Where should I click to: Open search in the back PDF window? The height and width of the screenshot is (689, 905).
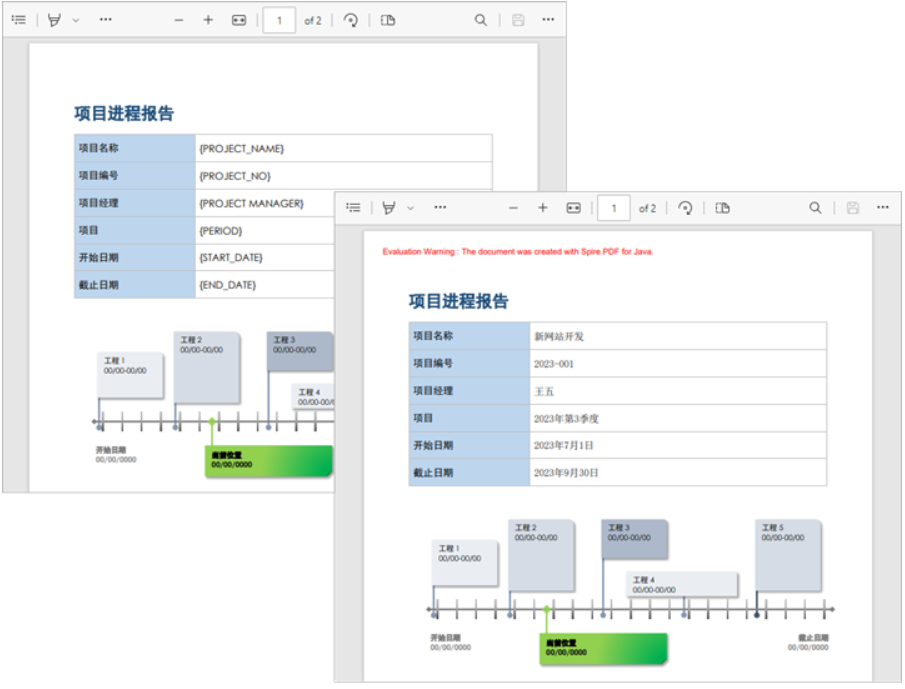click(x=480, y=20)
